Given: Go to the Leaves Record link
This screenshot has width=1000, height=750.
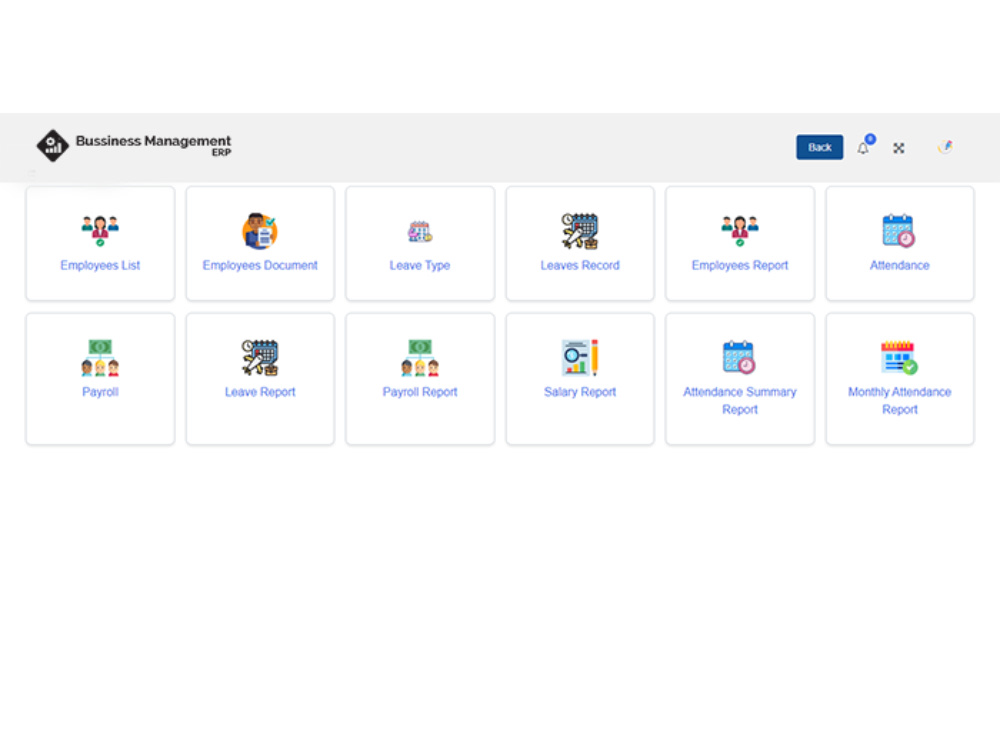Looking at the screenshot, I should click(580, 265).
